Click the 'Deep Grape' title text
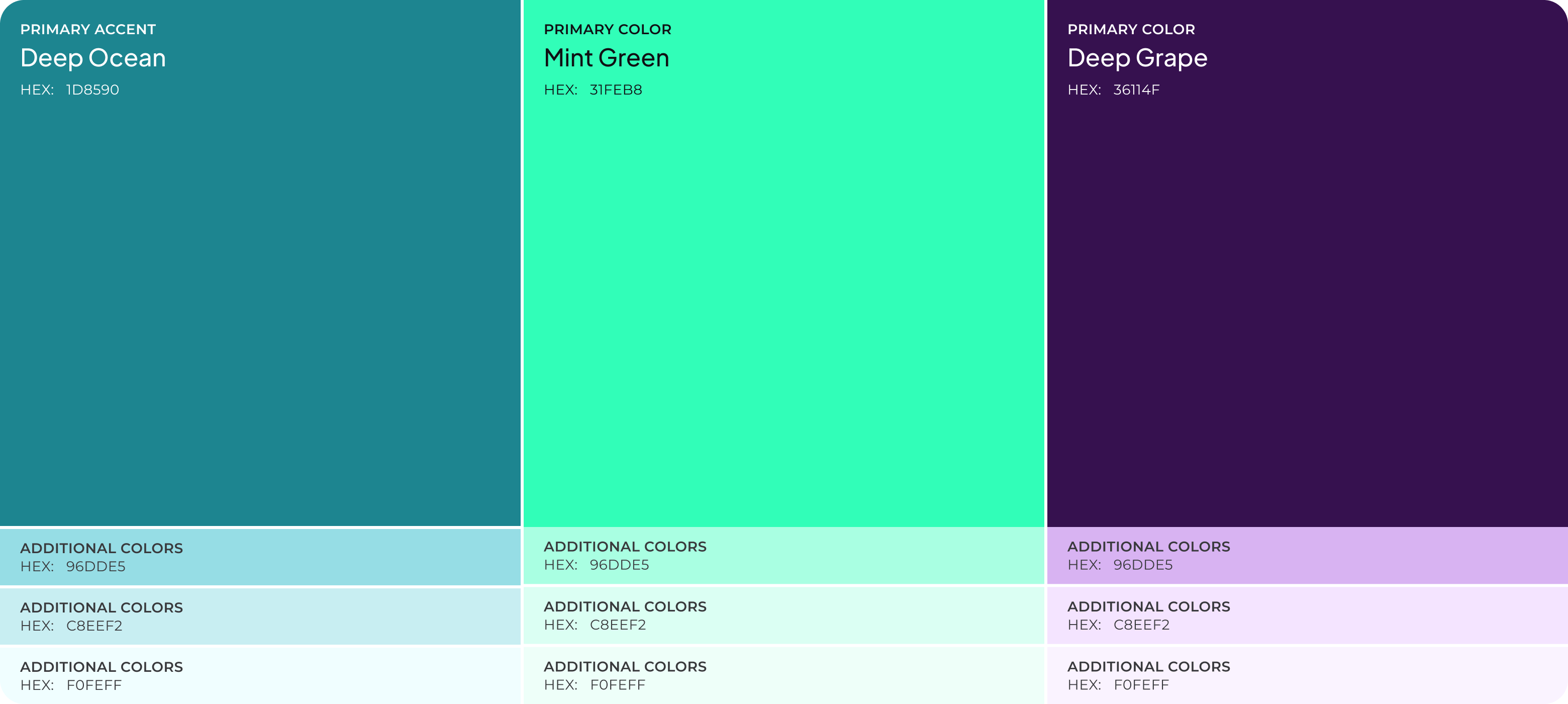1568x704 pixels. (1137, 58)
